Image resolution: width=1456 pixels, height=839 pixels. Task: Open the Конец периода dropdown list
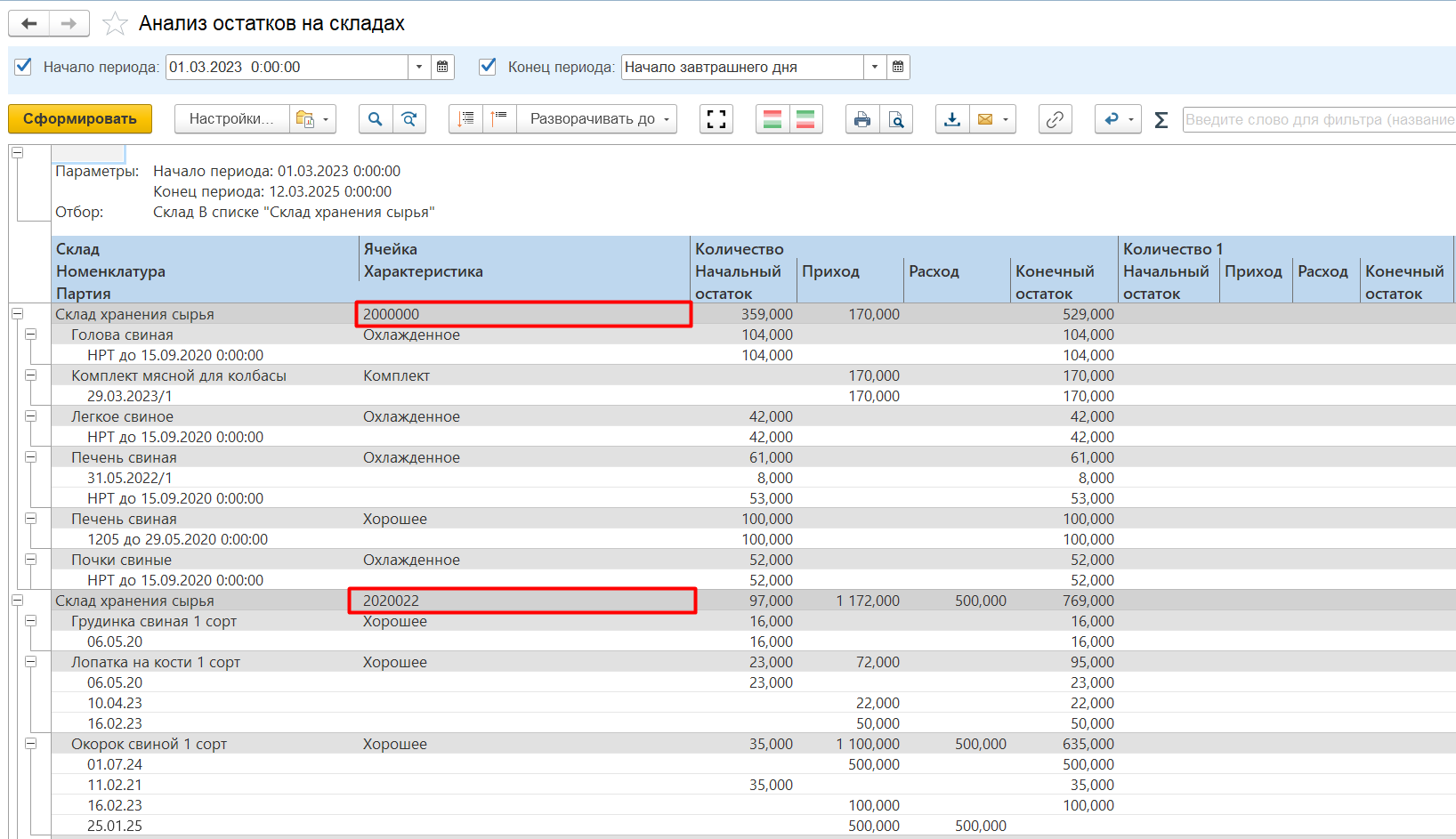pos(875,67)
